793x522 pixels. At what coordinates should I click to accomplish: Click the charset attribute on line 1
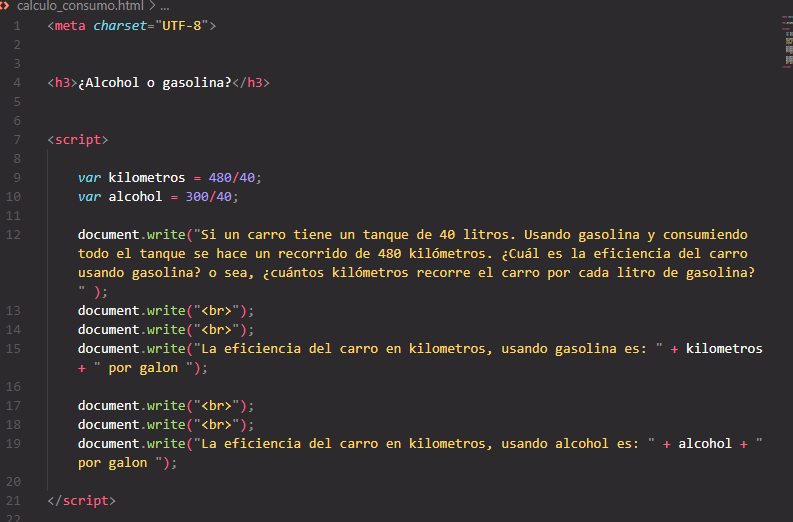pyautogui.click(x=120, y=26)
